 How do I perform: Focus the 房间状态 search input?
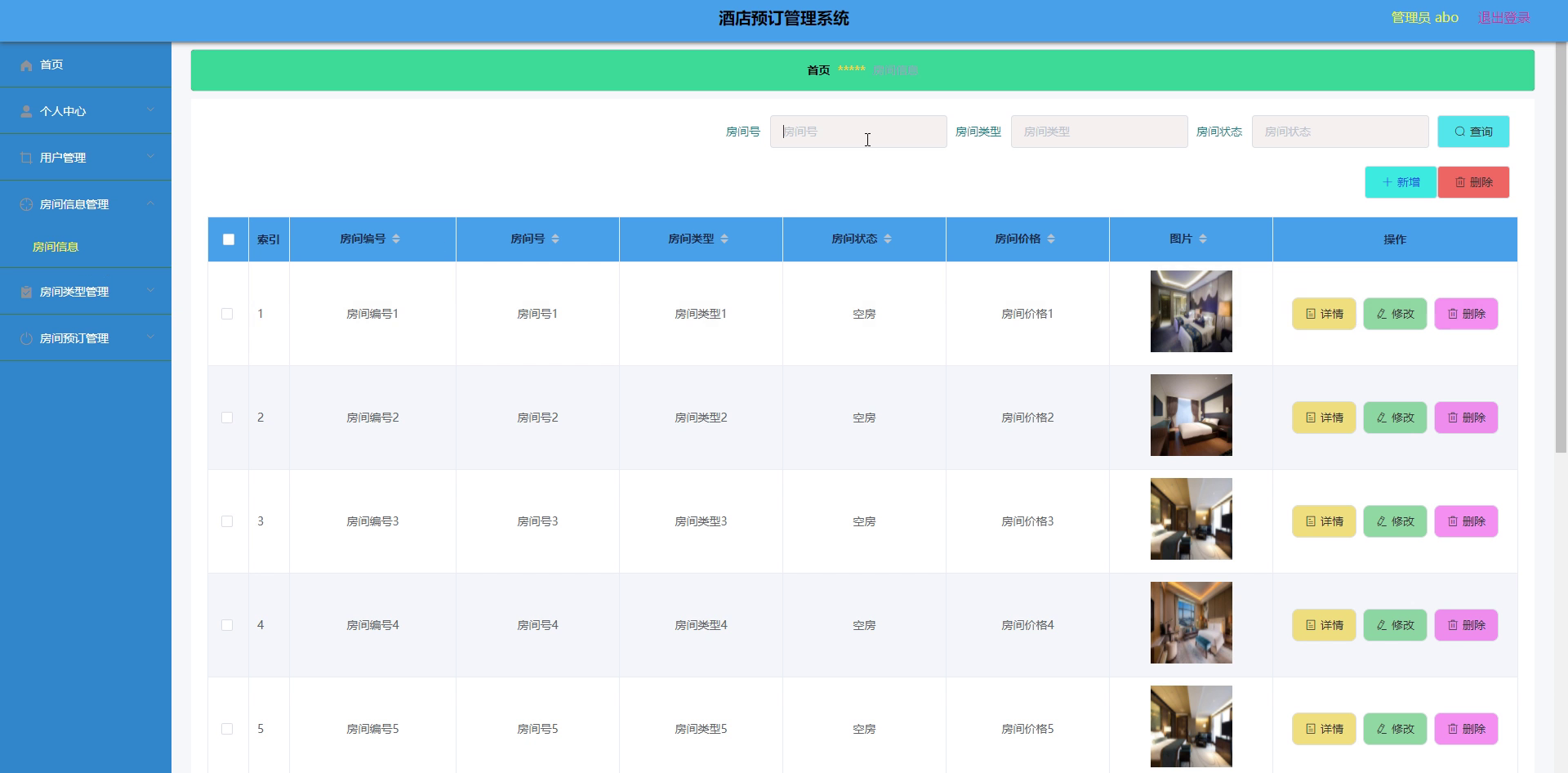click(x=1340, y=132)
